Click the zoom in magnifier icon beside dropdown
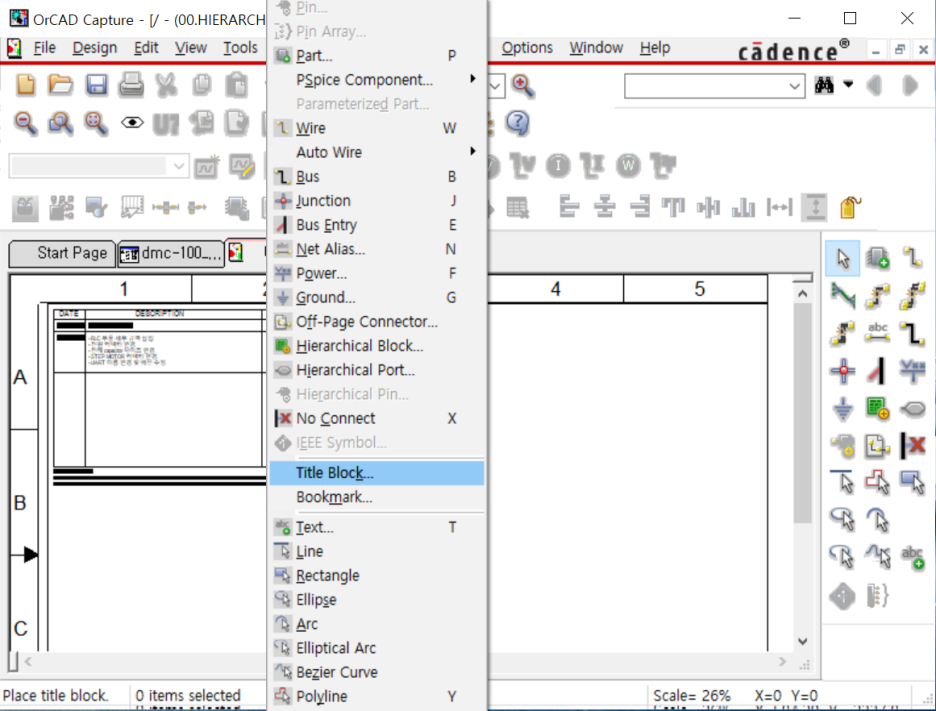Screen dimensions: 936x711 pyautogui.click(x=522, y=85)
